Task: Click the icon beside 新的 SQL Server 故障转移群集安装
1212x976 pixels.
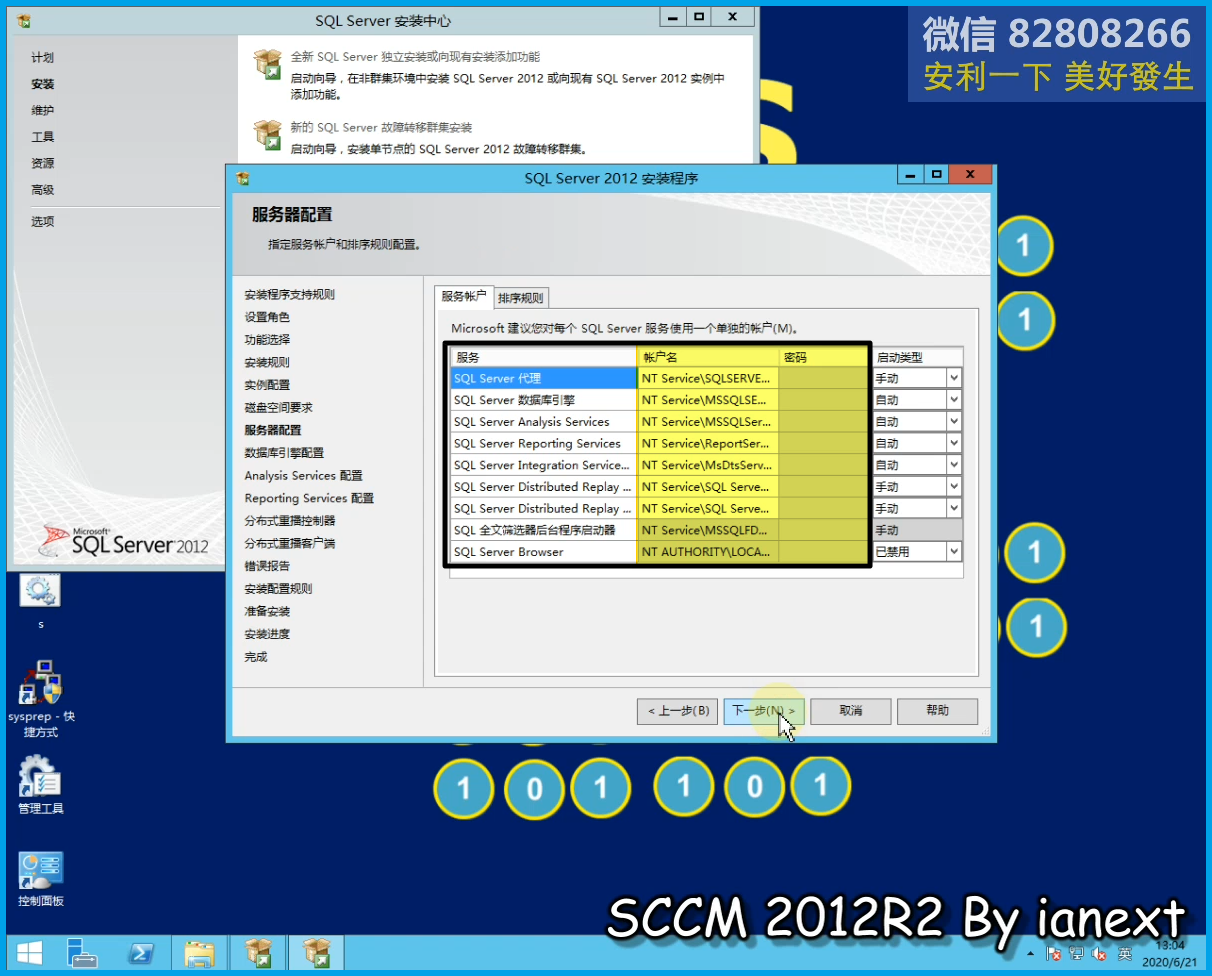Action: tap(268, 135)
